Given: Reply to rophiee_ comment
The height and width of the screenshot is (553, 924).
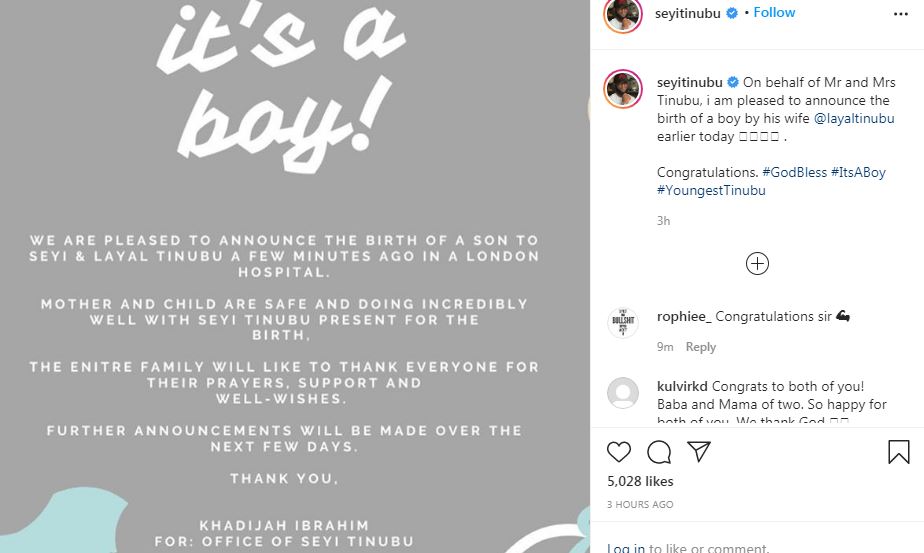Looking at the screenshot, I should coord(701,347).
